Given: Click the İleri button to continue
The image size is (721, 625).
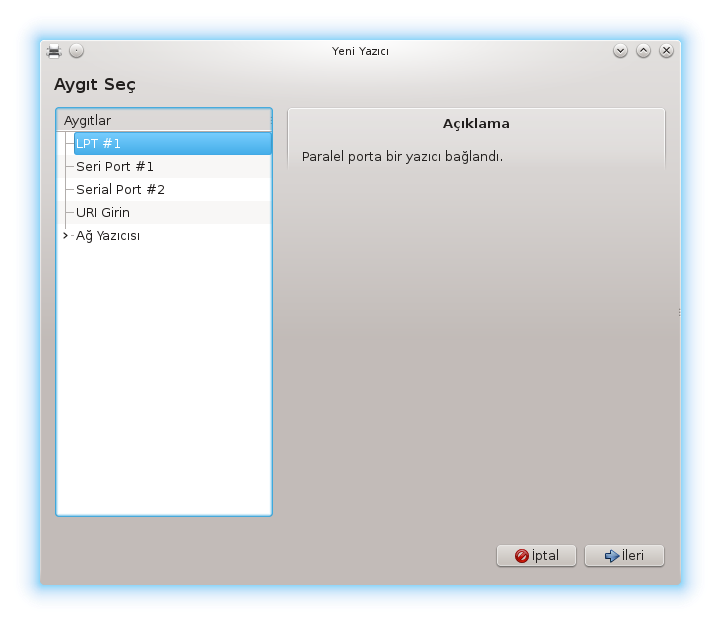Looking at the screenshot, I should [624, 556].
